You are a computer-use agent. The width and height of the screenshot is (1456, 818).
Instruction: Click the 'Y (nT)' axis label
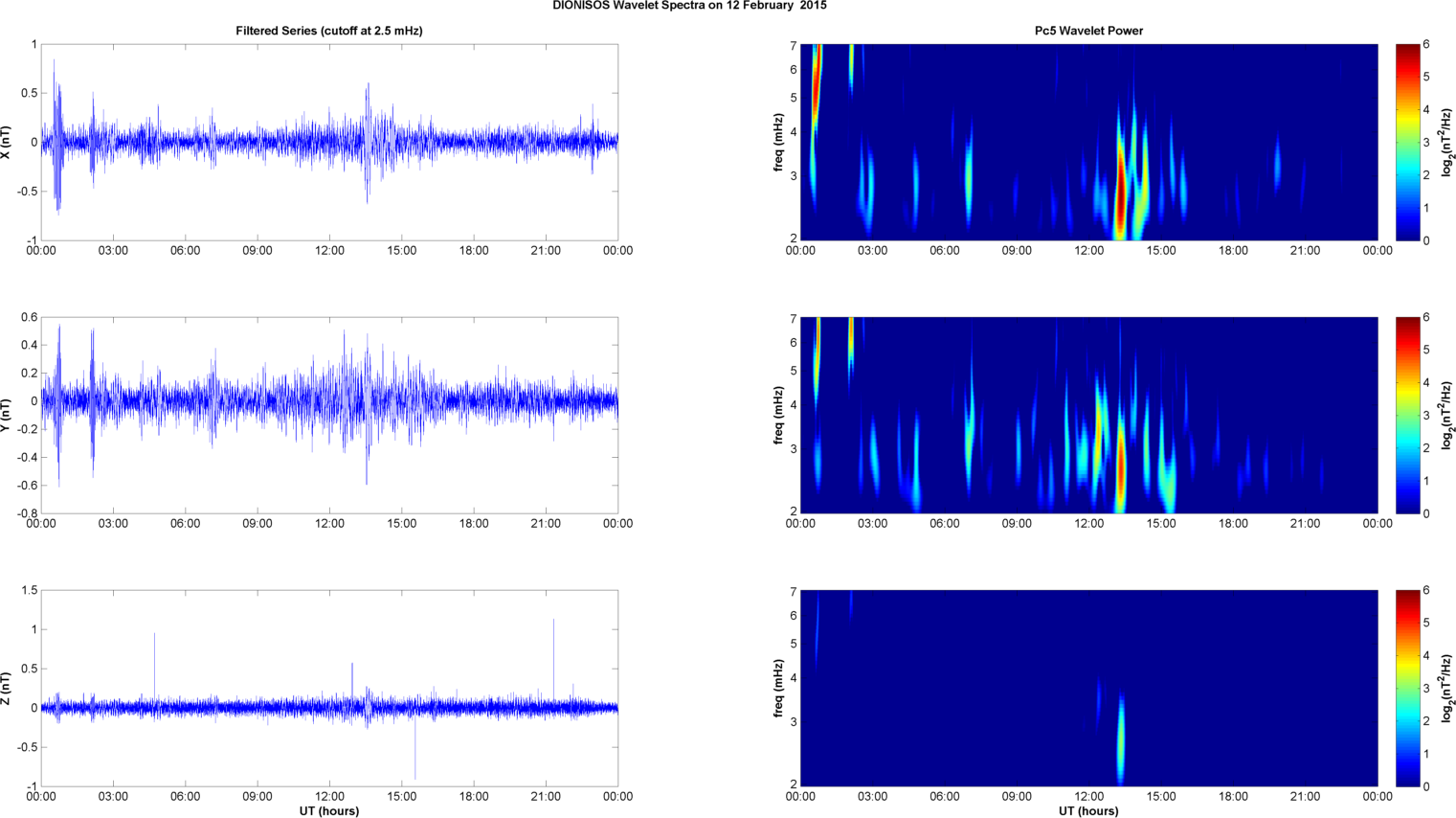[8, 415]
